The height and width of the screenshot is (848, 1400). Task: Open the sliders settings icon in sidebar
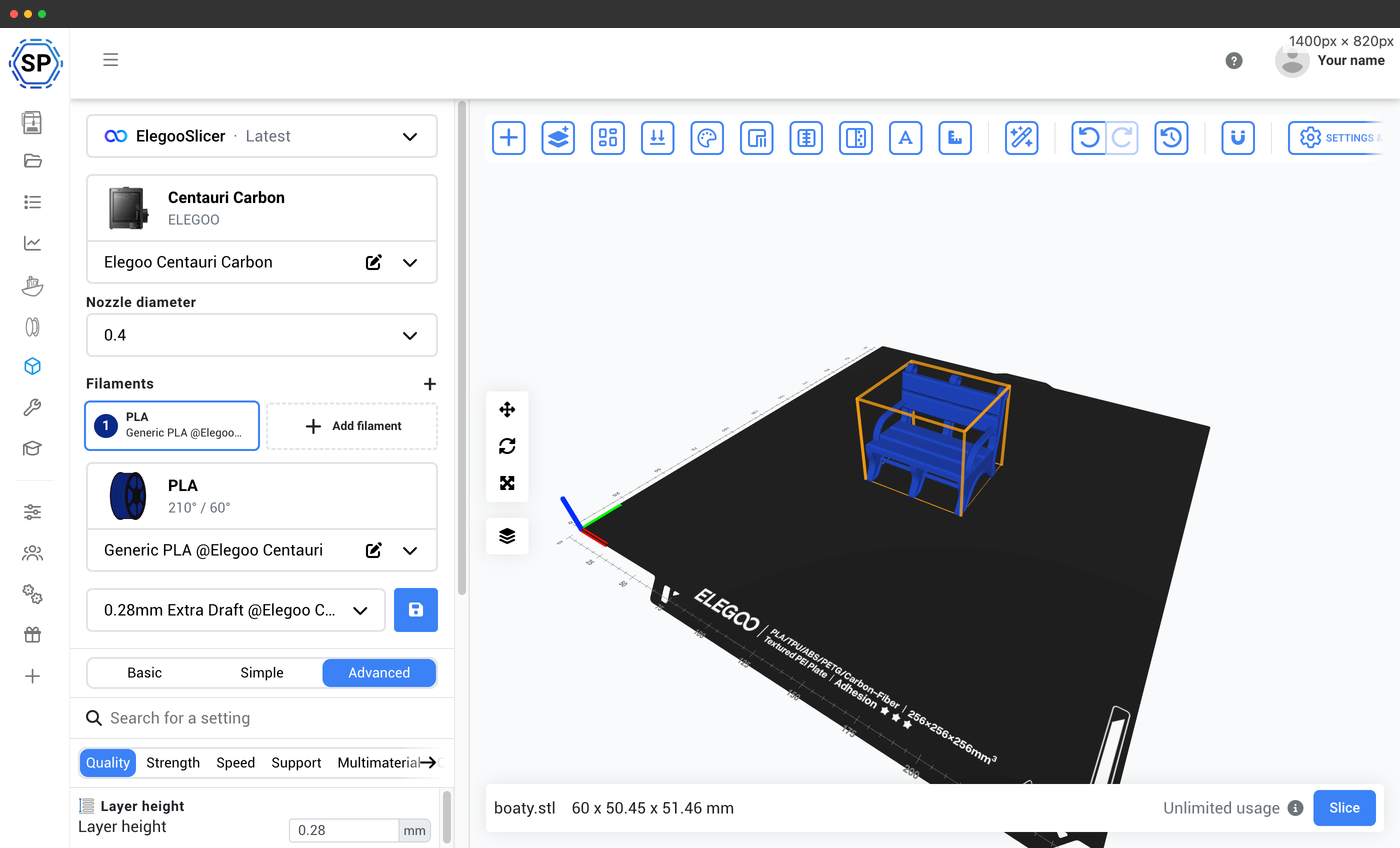click(x=33, y=512)
